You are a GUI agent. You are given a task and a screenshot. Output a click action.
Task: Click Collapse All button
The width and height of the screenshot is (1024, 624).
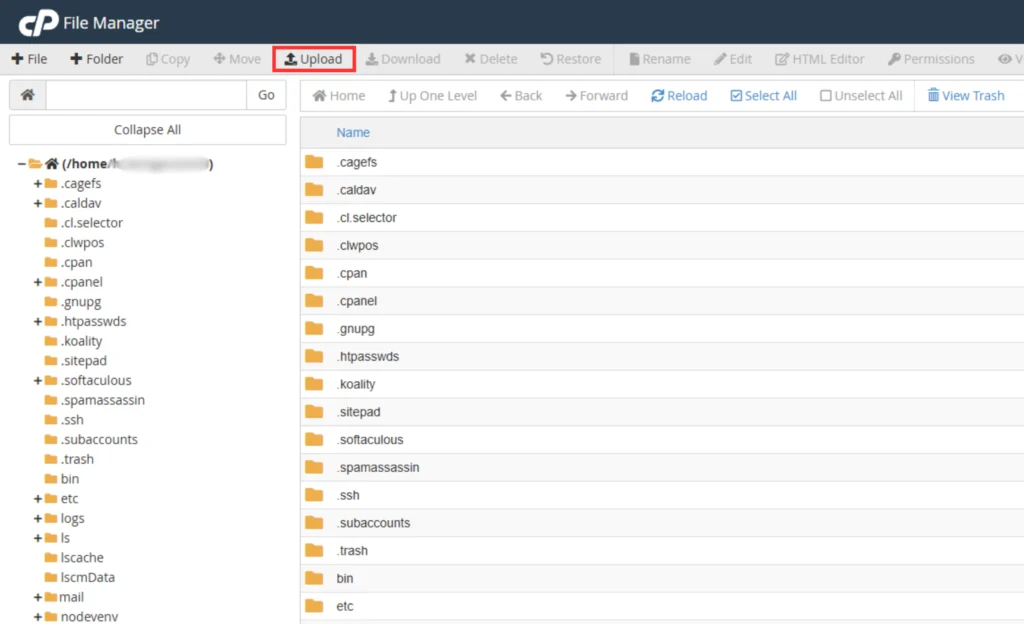[x=148, y=130]
